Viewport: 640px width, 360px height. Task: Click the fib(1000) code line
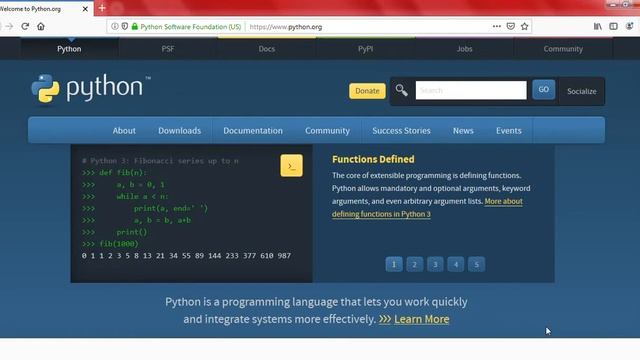(110, 244)
